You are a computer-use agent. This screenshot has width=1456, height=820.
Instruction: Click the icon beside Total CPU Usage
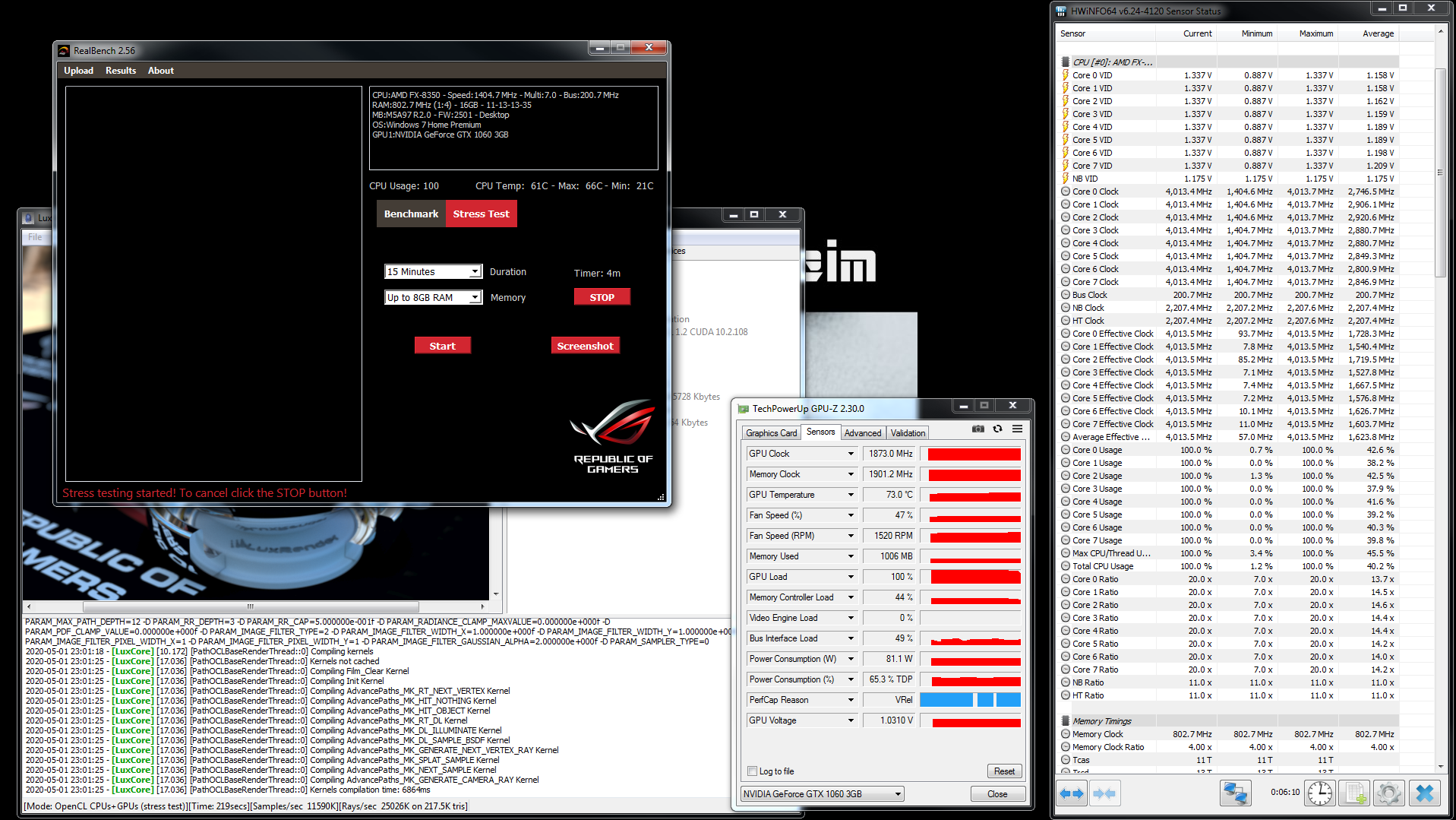click(x=1066, y=566)
